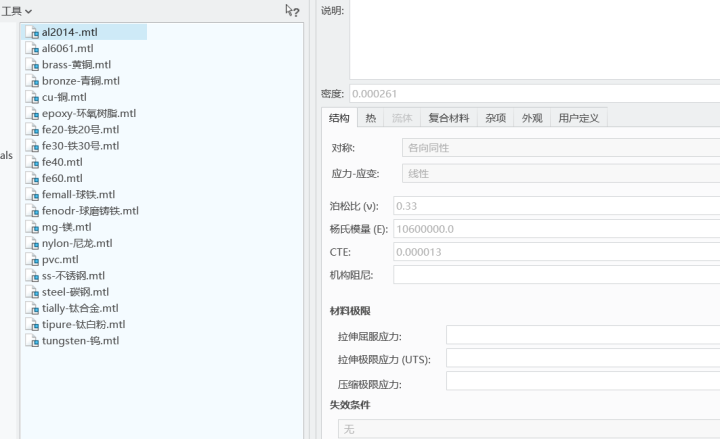720x439 pixels.
Task: Click the brass-黄铜.mtl file icon
Action: coord(32,65)
